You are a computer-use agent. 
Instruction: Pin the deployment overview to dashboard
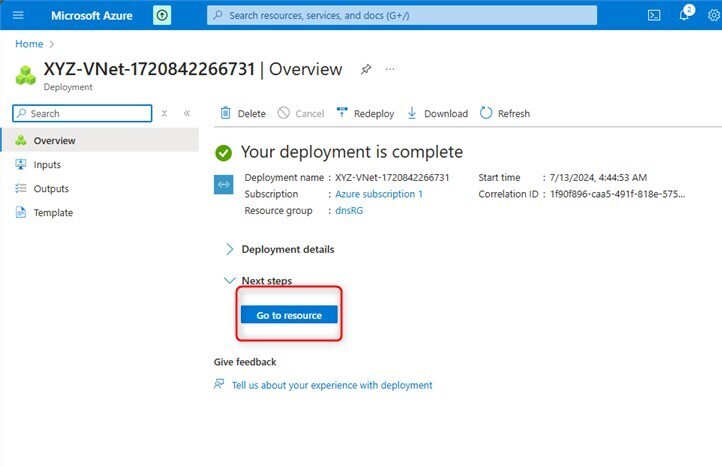pos(366,69)
